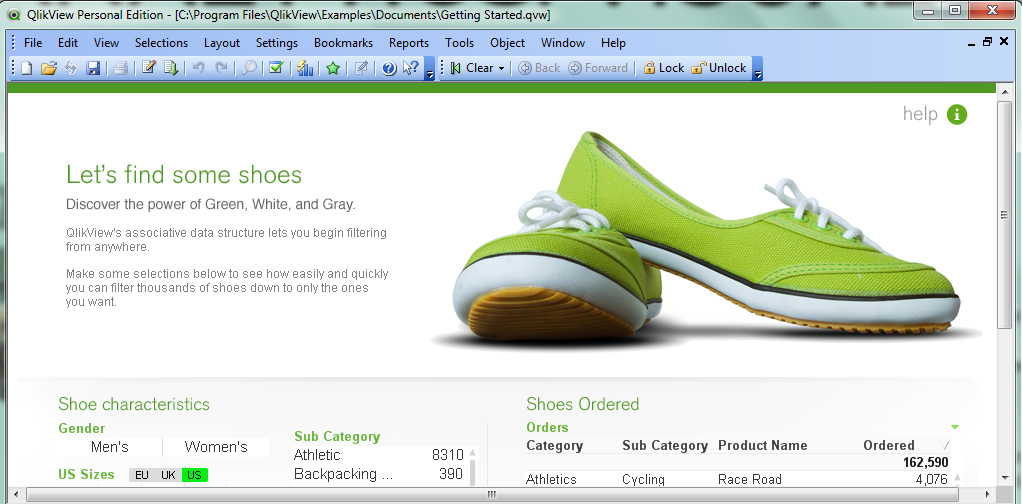
Task: Click the Undo arrow icon
Action: pos(199,68)
